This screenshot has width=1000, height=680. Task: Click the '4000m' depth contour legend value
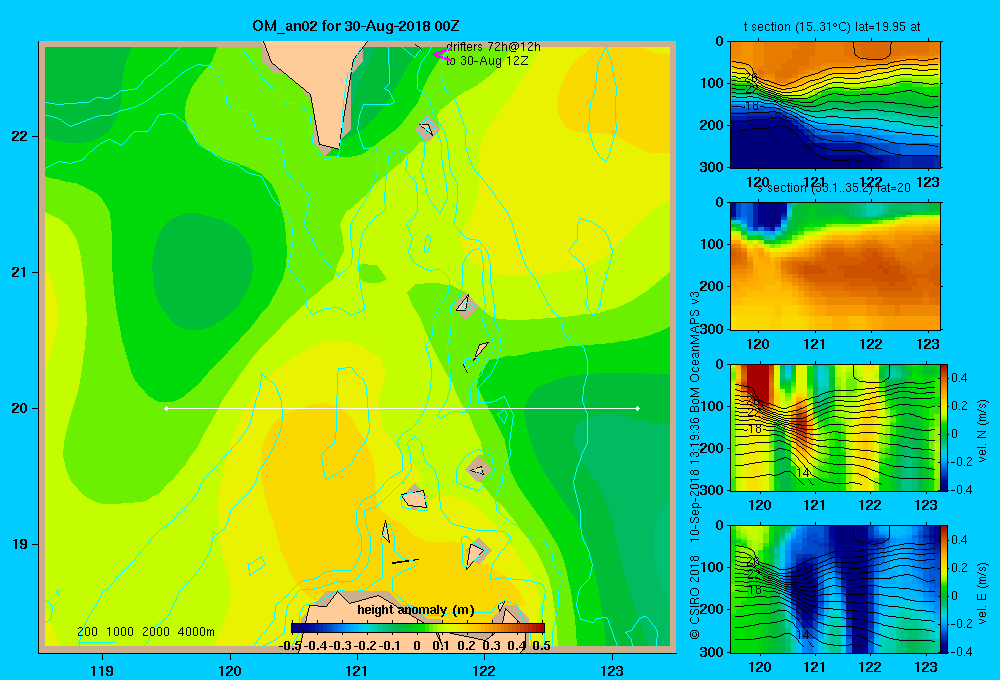tap(196, 632)
